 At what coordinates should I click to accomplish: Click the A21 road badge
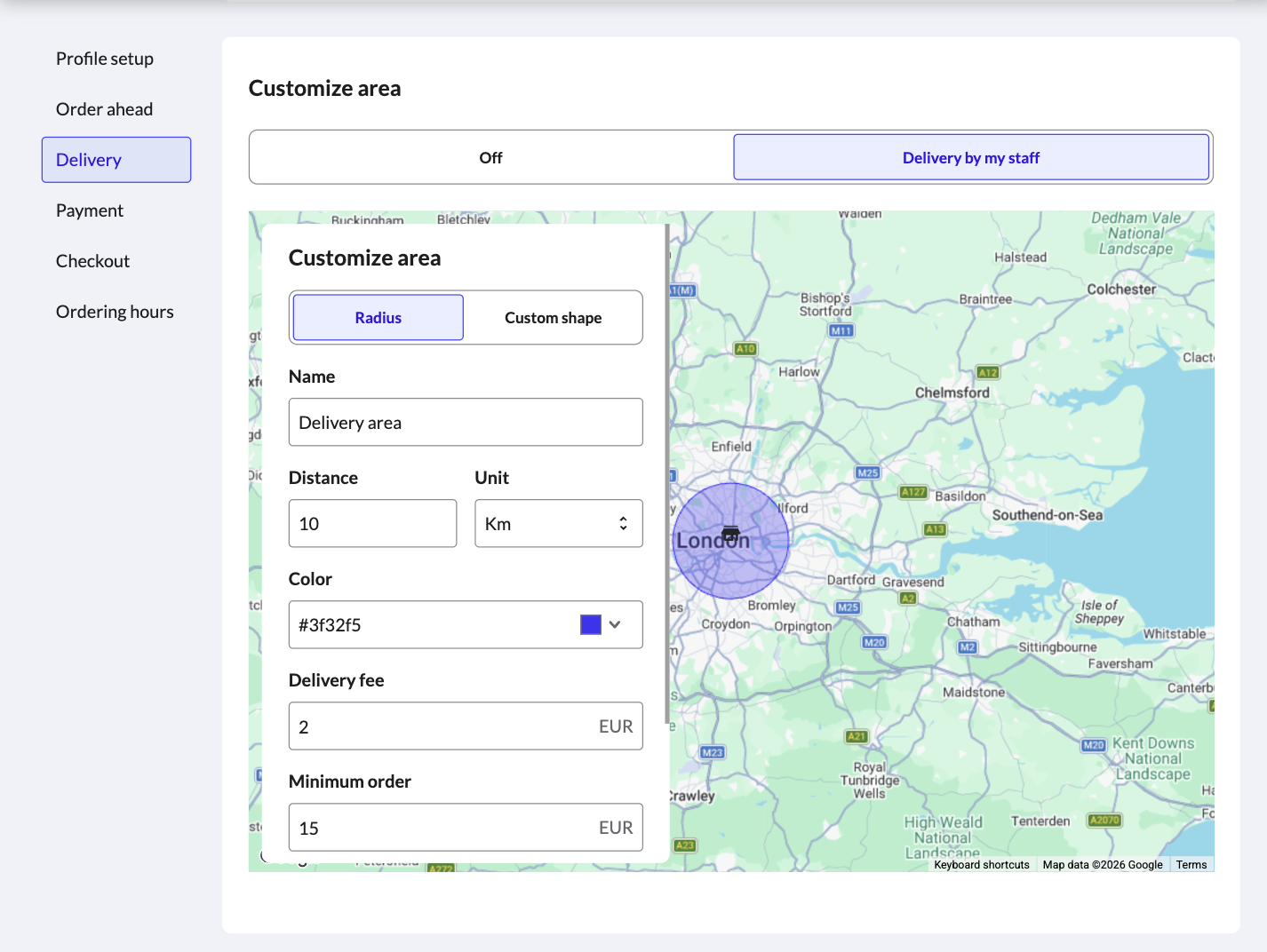coord(857,736)
